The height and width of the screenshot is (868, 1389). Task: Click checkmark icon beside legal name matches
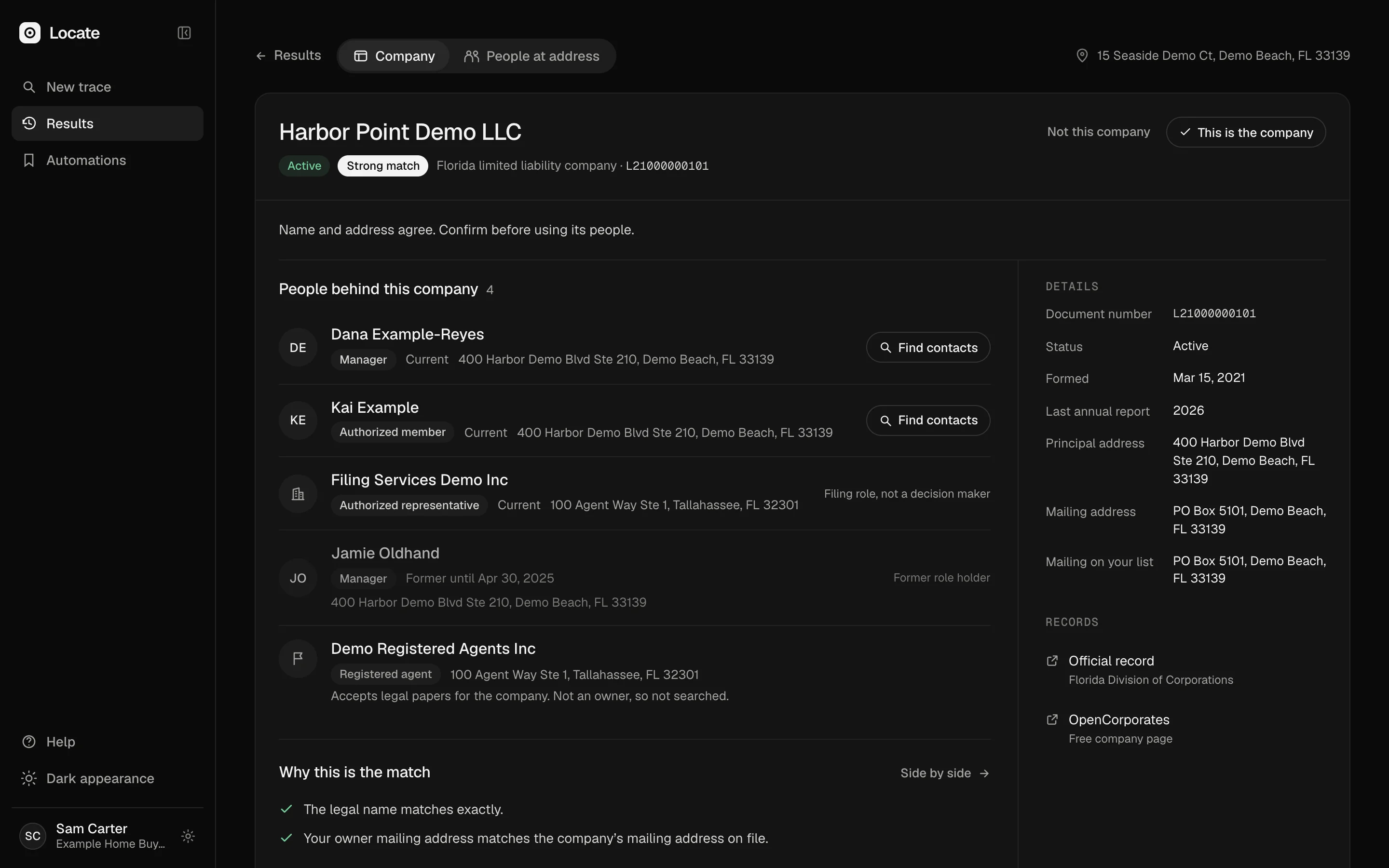[x=286, y=809]
